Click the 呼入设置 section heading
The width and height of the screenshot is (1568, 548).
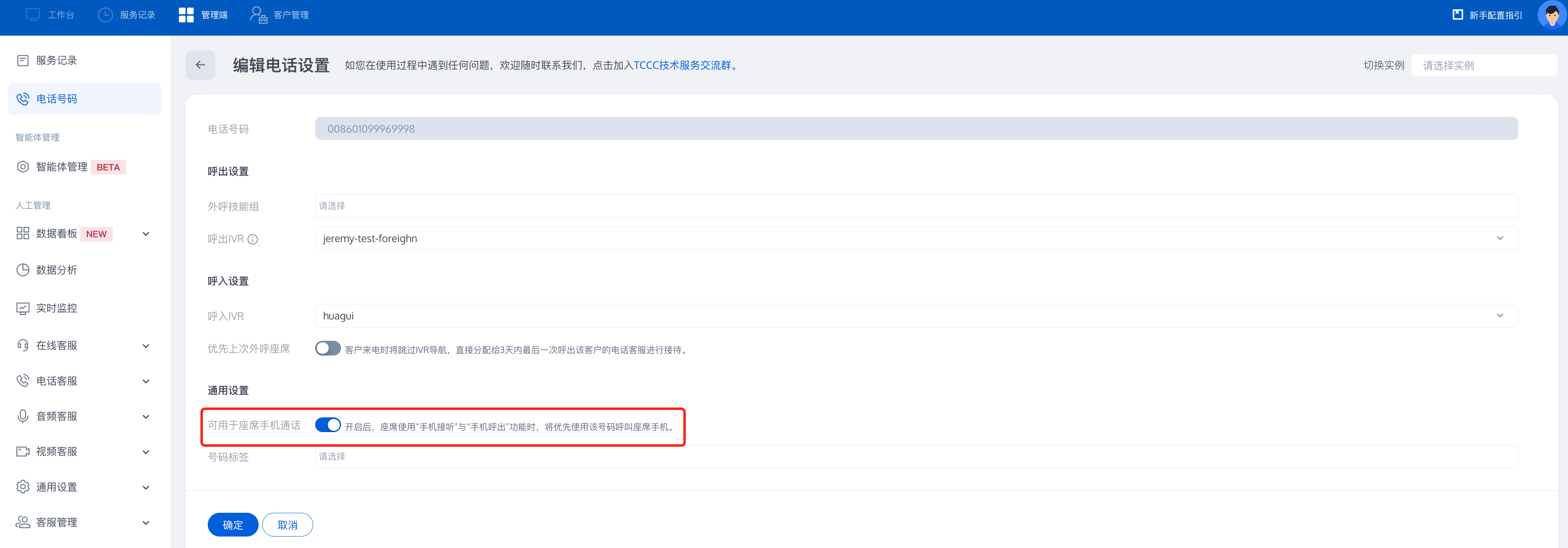(x=228, y=281)
